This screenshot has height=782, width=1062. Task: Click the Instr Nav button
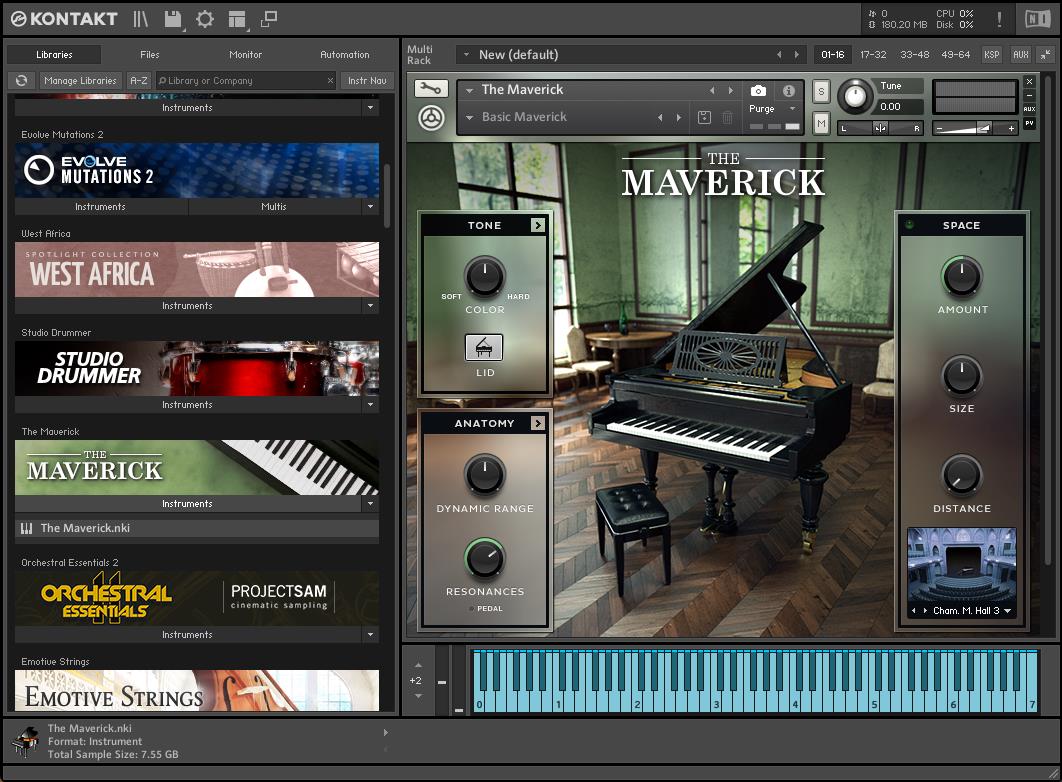tap(367, 81)
